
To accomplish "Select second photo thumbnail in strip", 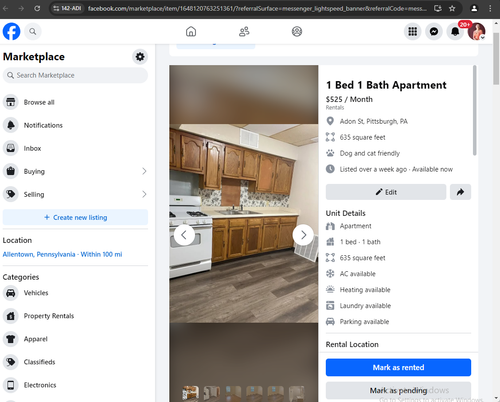I will point(212,393).
